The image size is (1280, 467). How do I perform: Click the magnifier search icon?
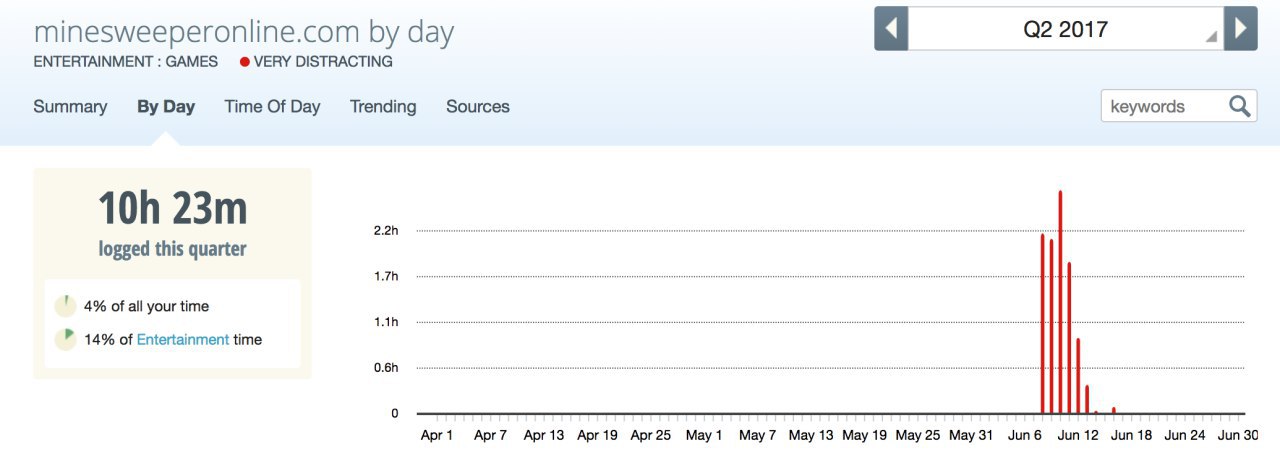pos(1240,106)
